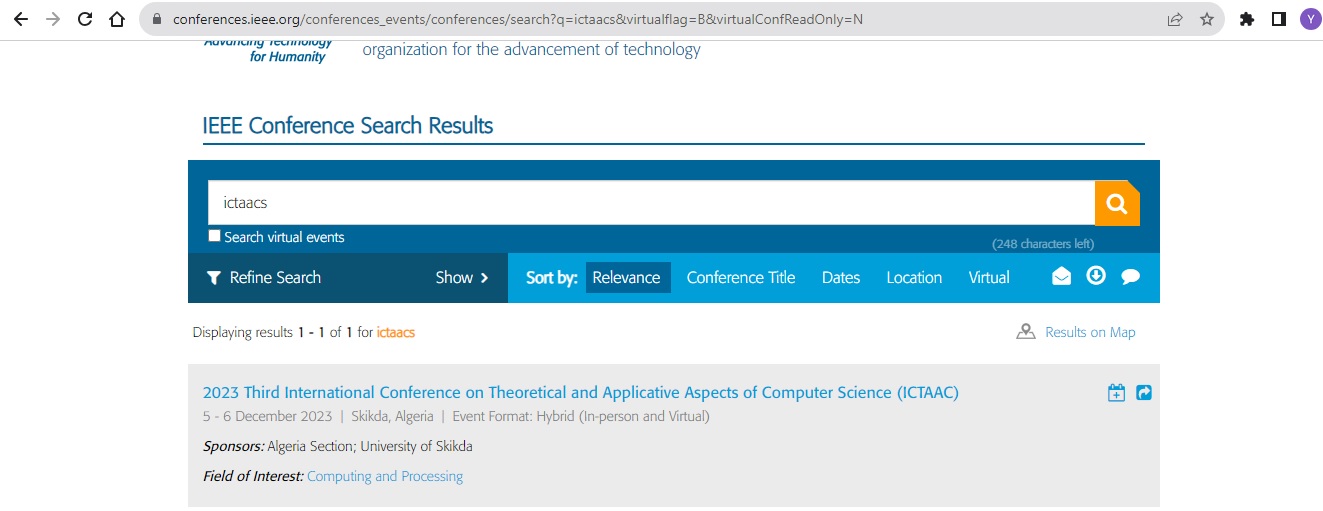
Task: Reload the page with the refresh icon
Action: 85,19
